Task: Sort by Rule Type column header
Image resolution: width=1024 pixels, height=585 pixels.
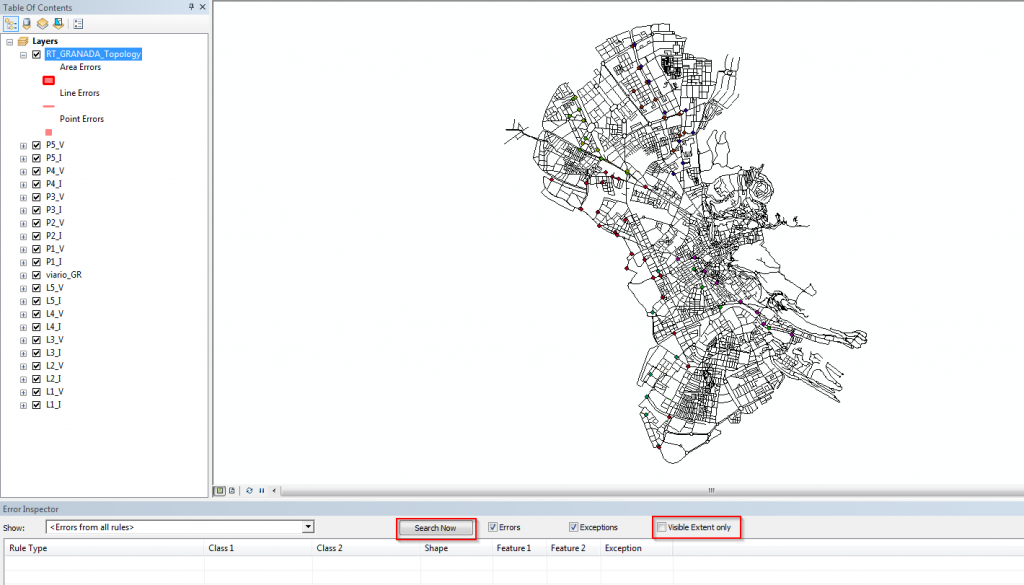Action: 28,549
